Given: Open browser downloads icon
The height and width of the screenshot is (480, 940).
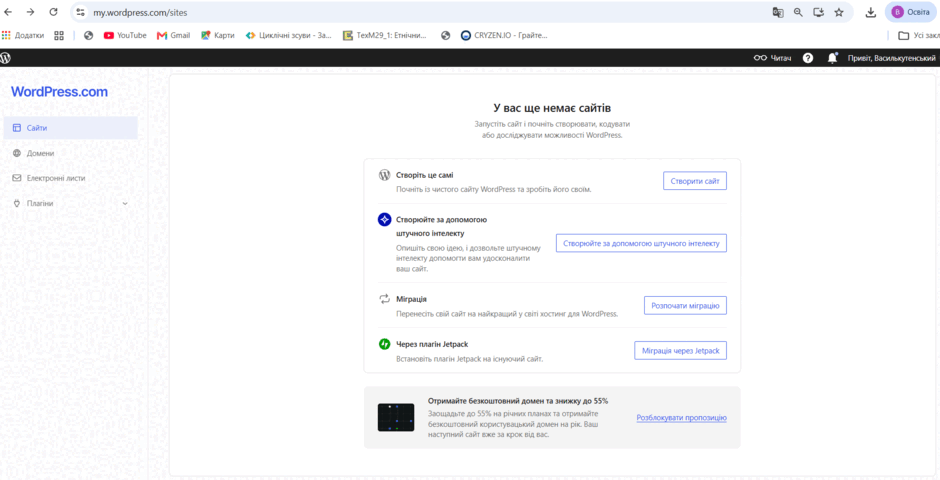Looking at the screenshot, I should click(x=871, y=12).
